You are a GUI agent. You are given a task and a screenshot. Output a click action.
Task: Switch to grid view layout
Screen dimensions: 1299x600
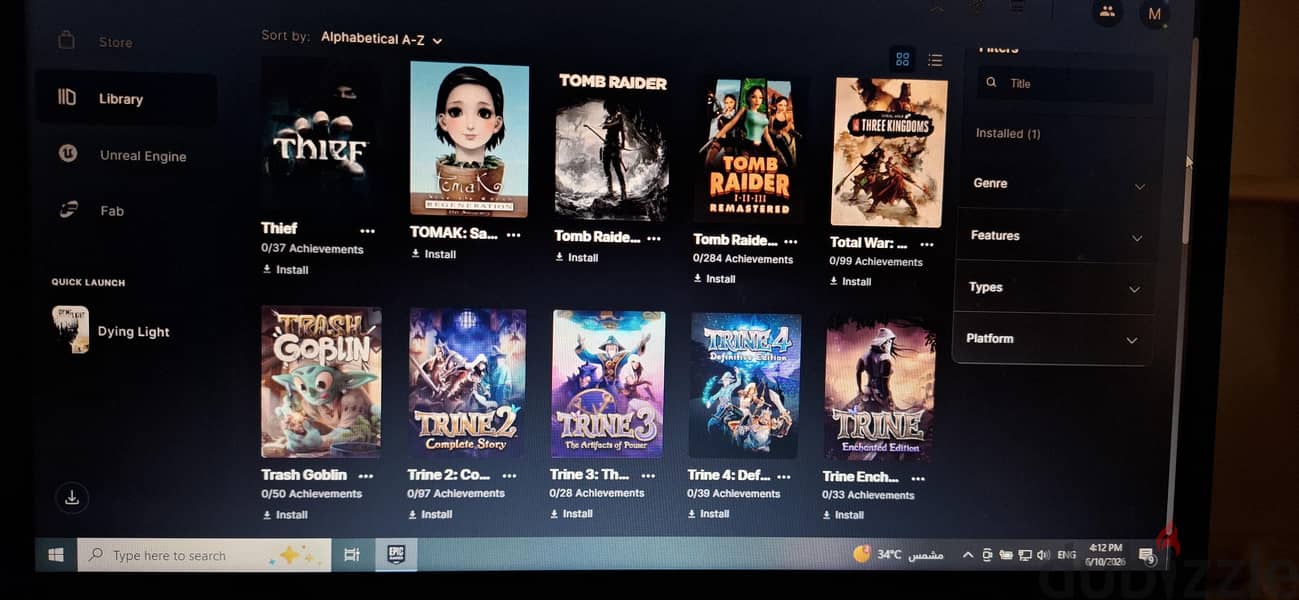click(x=902, y=59)
